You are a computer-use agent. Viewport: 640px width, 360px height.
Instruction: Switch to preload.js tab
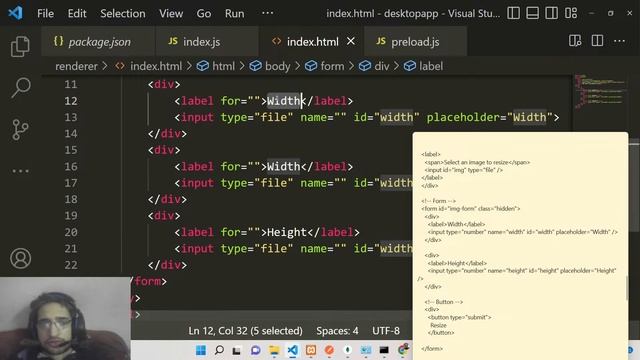click(416, 42)
